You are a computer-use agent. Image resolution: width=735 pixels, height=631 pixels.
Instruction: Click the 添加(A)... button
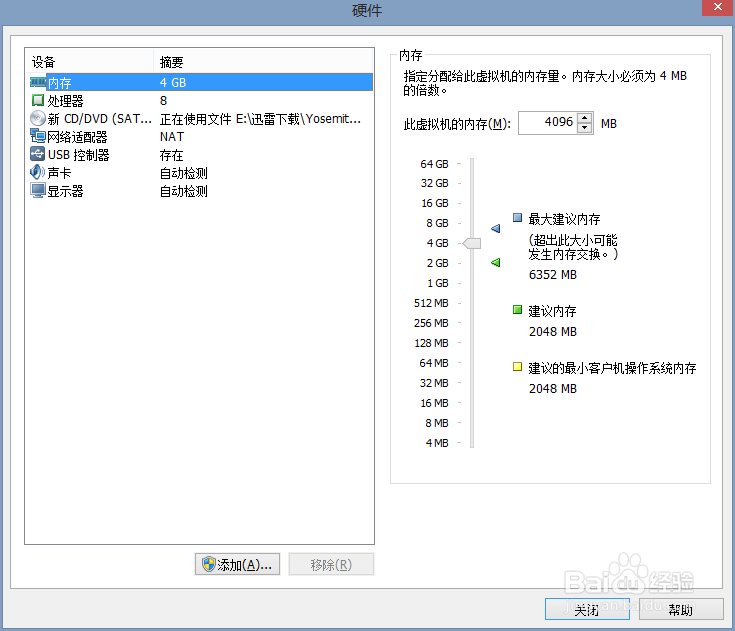pyautogui.click(x=237, y=564)
